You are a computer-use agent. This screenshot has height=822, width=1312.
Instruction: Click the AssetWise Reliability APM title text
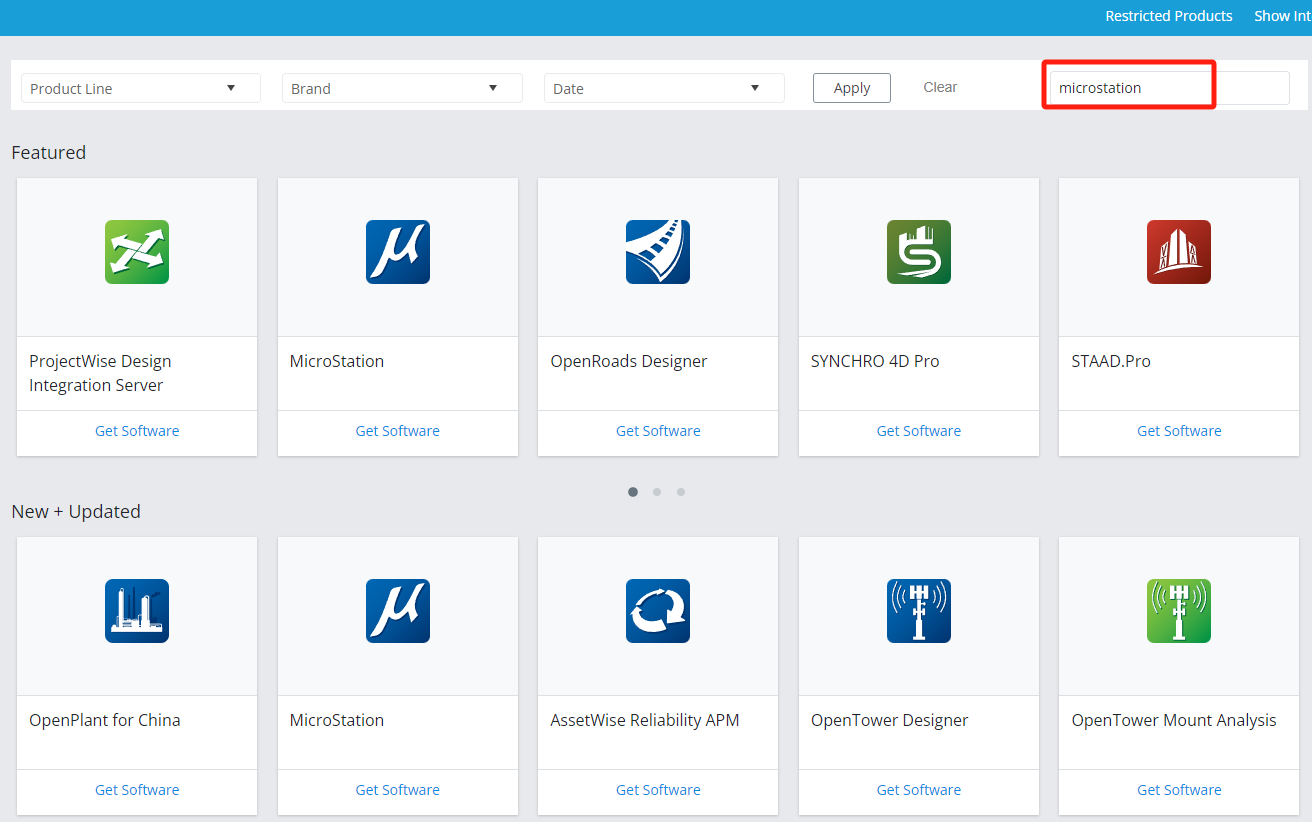click(645, 720)
